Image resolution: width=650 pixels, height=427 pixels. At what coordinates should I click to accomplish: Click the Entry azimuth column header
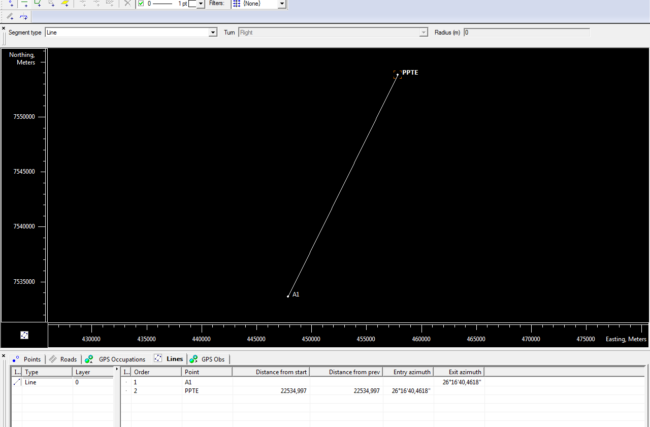click(408, 372)
